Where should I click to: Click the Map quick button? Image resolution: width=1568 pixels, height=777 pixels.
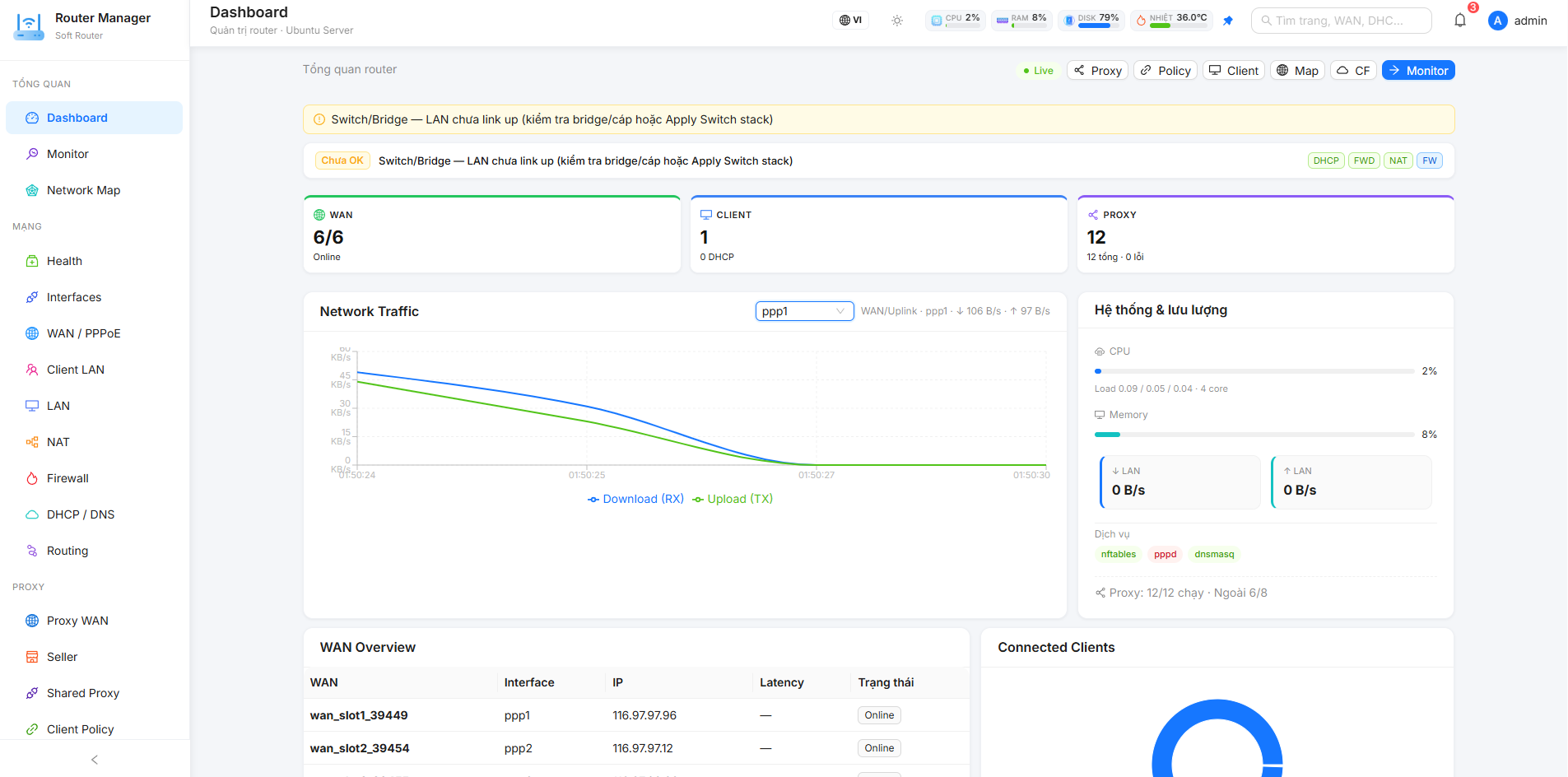[x=1297, y=71]
